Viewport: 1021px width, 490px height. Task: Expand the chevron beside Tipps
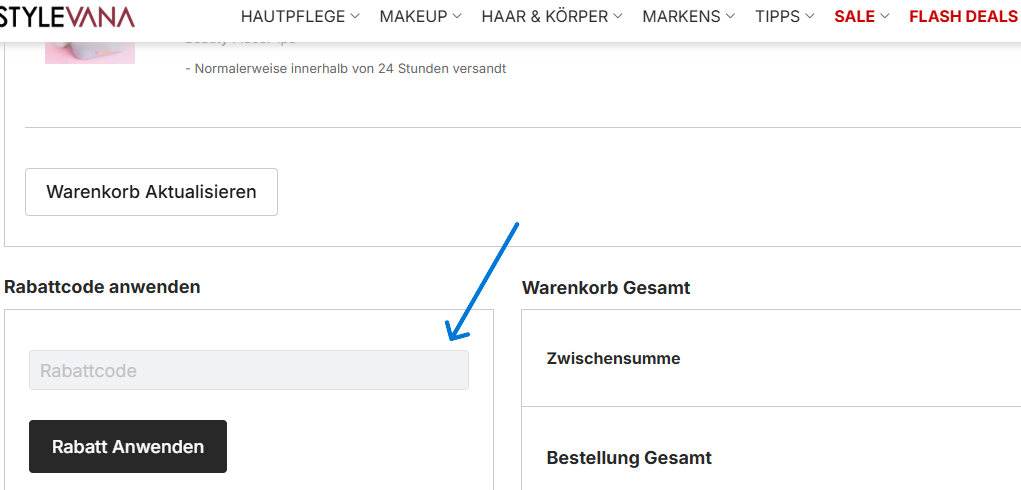click(x=809, y=16)
